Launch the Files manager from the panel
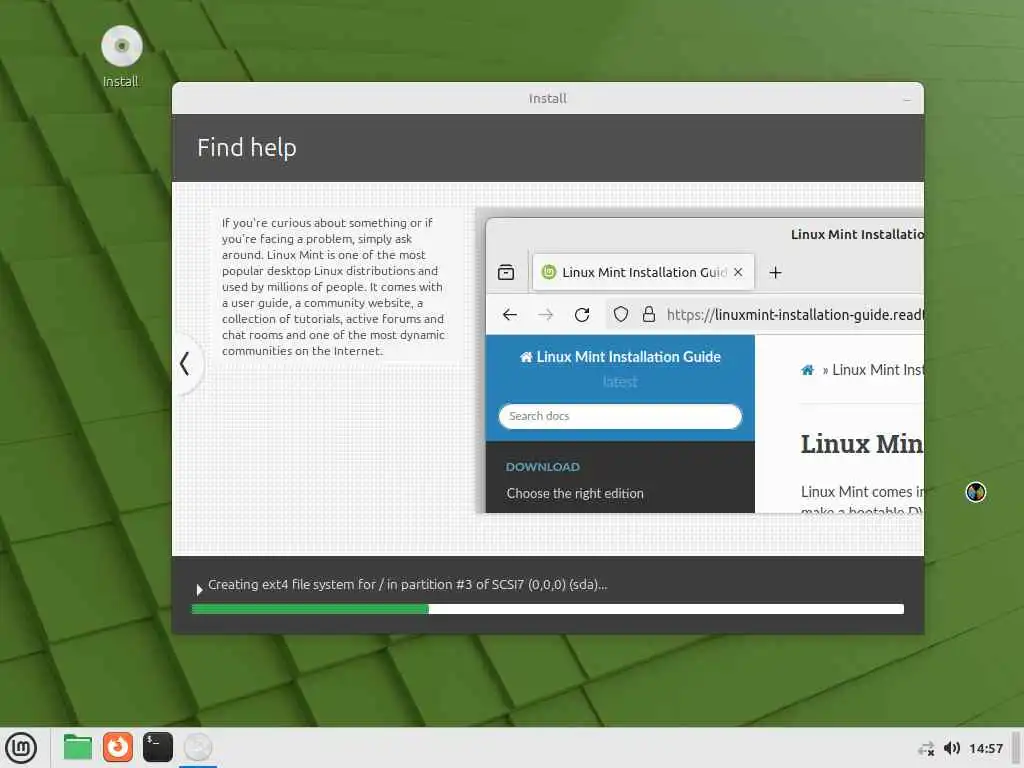 (78, 747)
